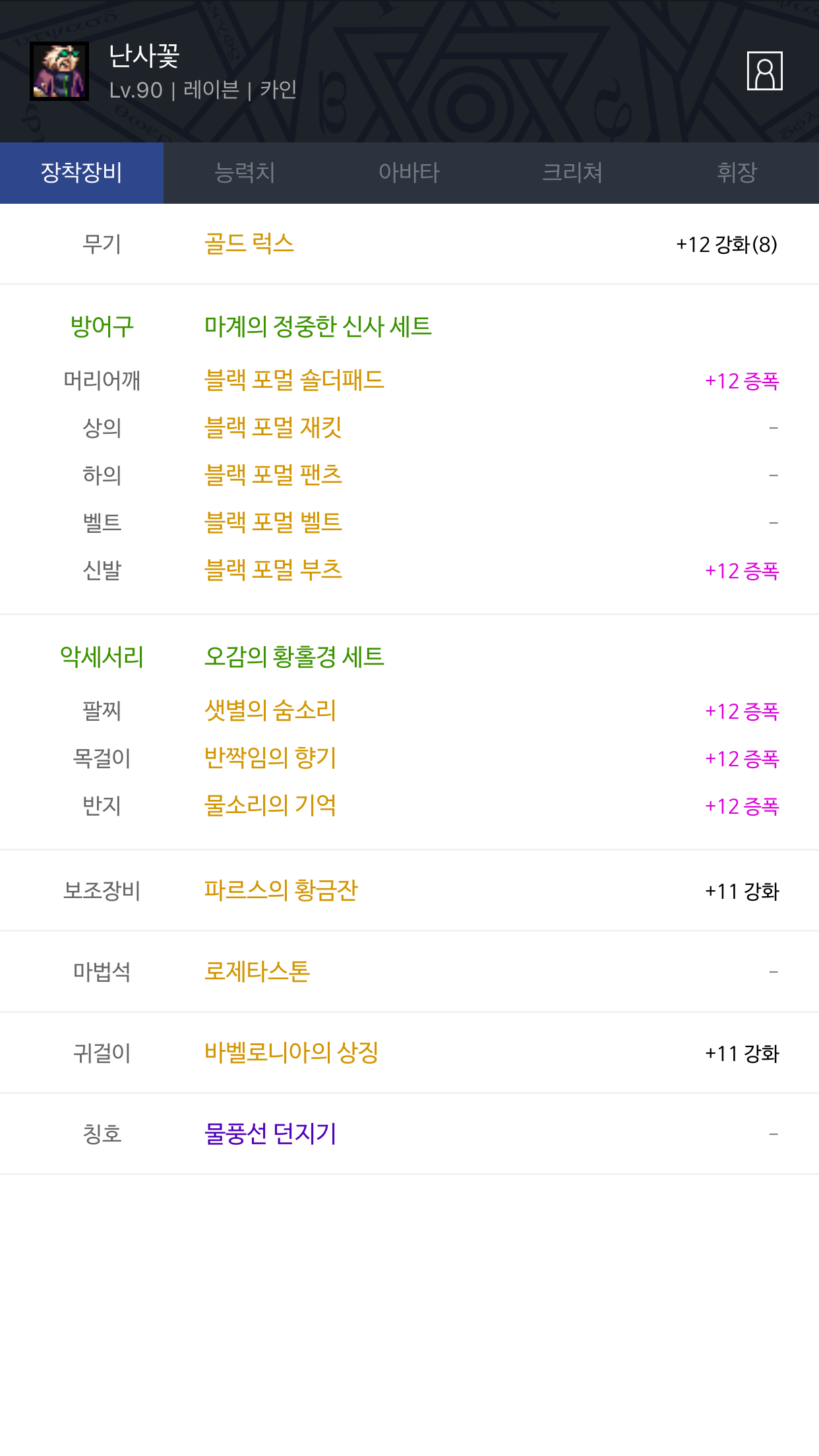819x1456 pixels.
Task: Open the 마계의 정중한 신사 세트 link
Action: 318,326
